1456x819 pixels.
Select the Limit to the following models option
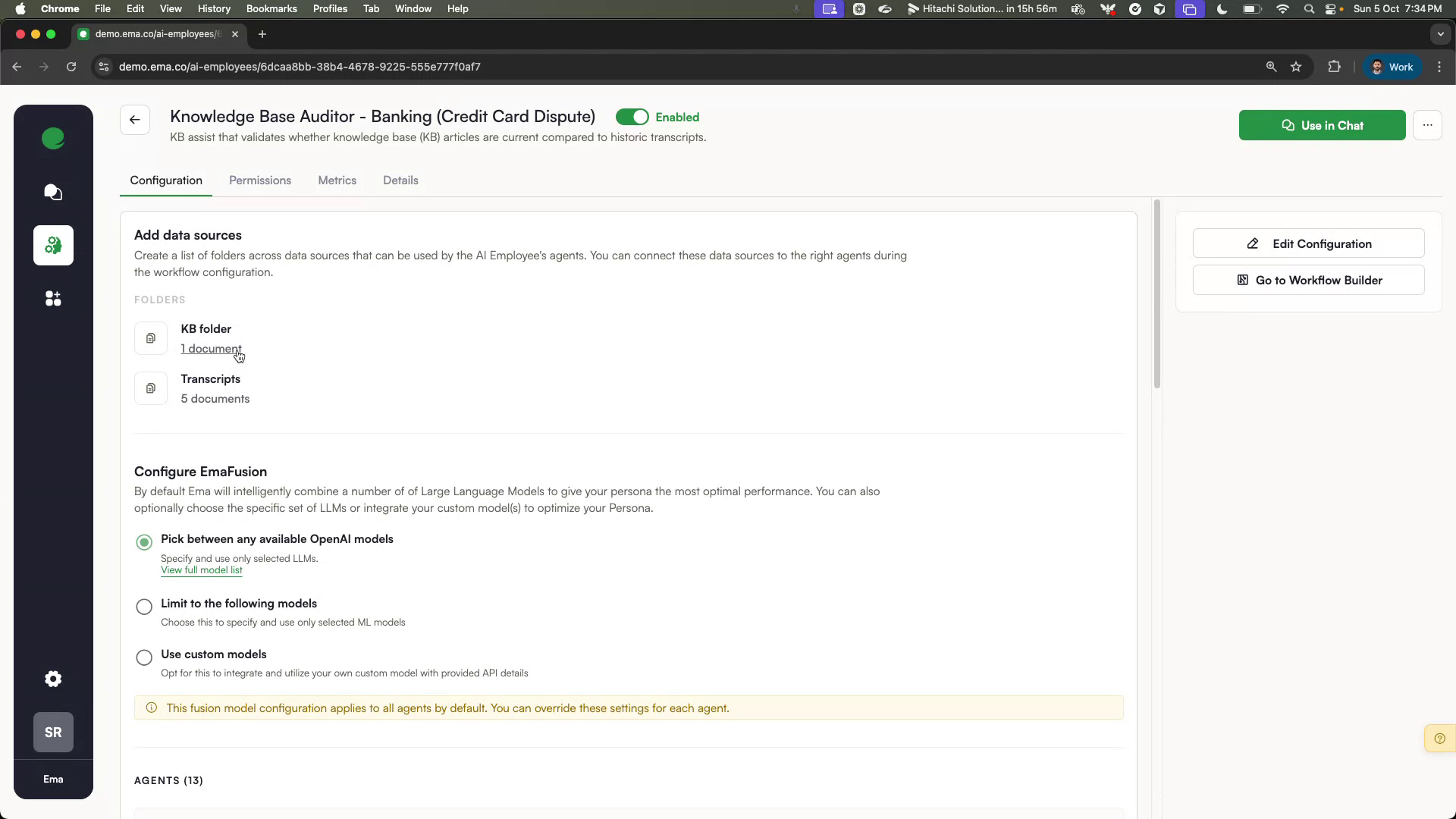[x=143, y=607]
